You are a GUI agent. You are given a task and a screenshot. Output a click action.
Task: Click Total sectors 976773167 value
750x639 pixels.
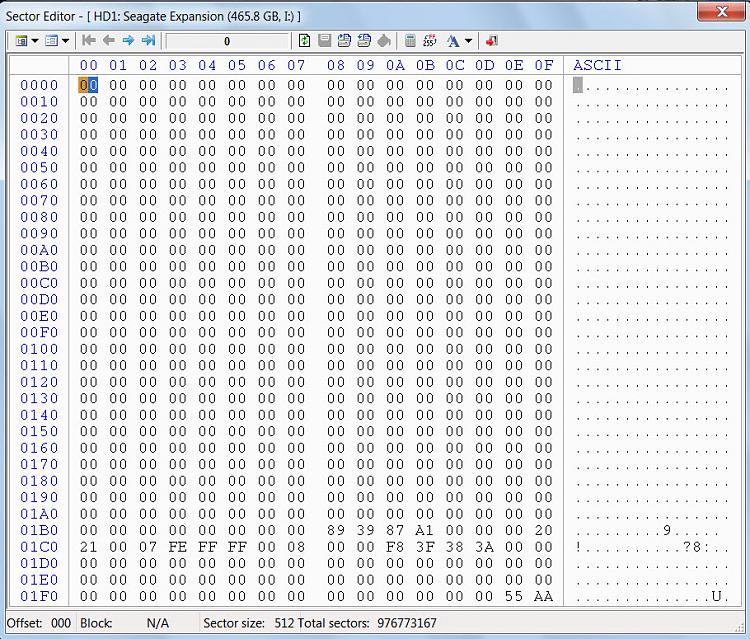coord(407,623)
